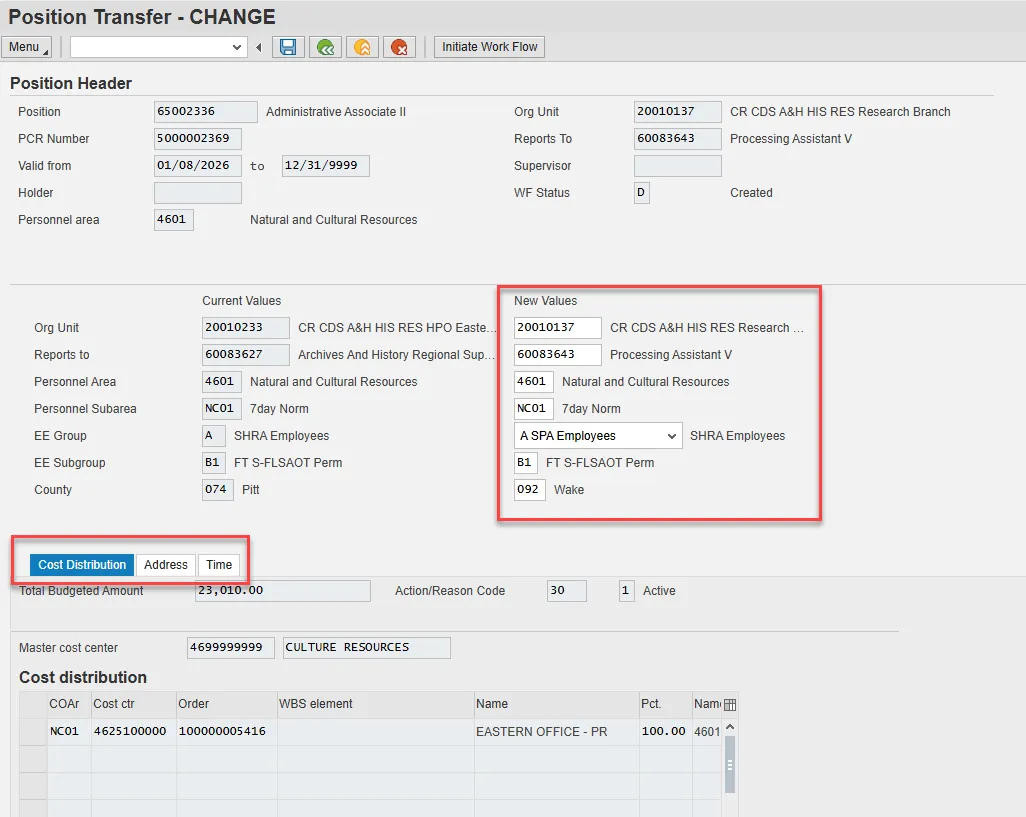The width and height of the screenshot is (1026, 817).
Task: Click the red Cancel icon
Action: click(x=399, y=47)
